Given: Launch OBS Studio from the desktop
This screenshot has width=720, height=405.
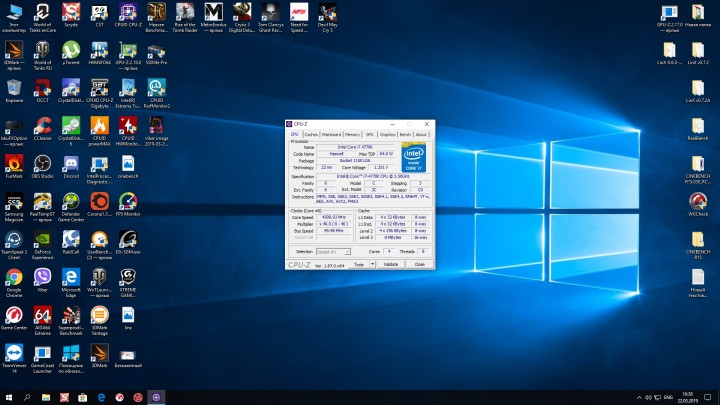Looking at the screenshot, I should pos(42,167).
